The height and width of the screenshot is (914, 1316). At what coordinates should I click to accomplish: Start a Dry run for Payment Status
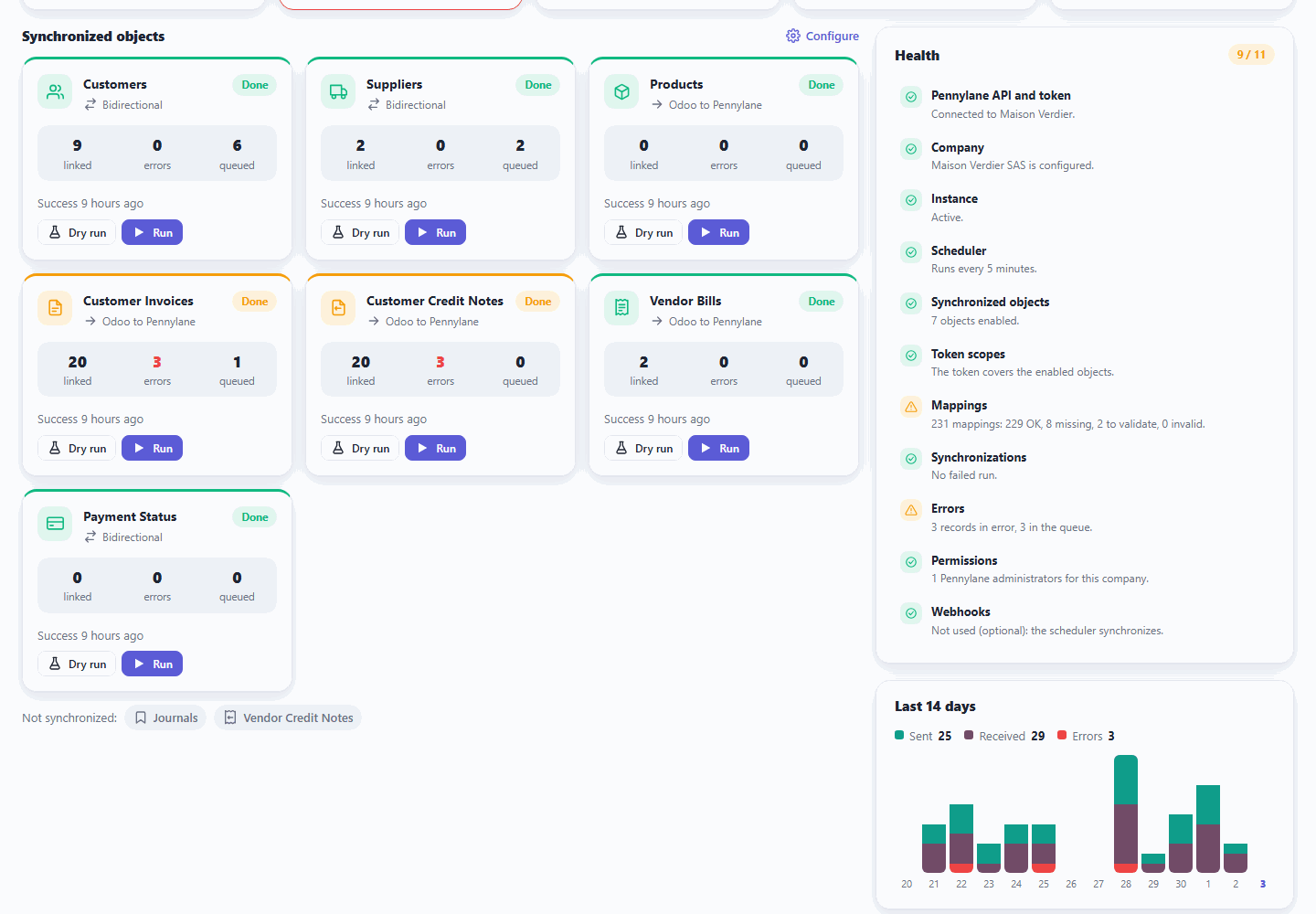coord(78,664)
